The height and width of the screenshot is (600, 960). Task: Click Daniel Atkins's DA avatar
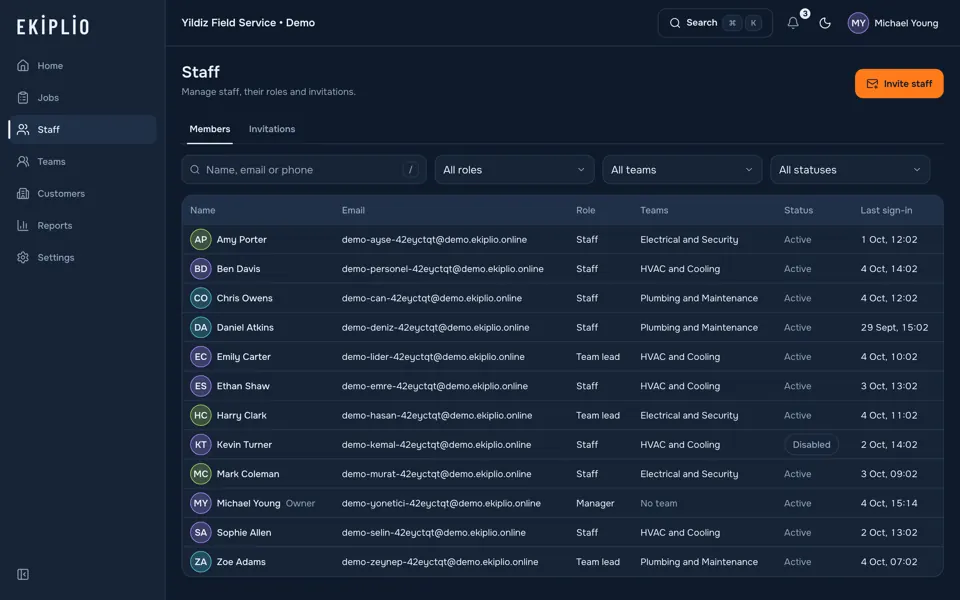click(201, 328)
